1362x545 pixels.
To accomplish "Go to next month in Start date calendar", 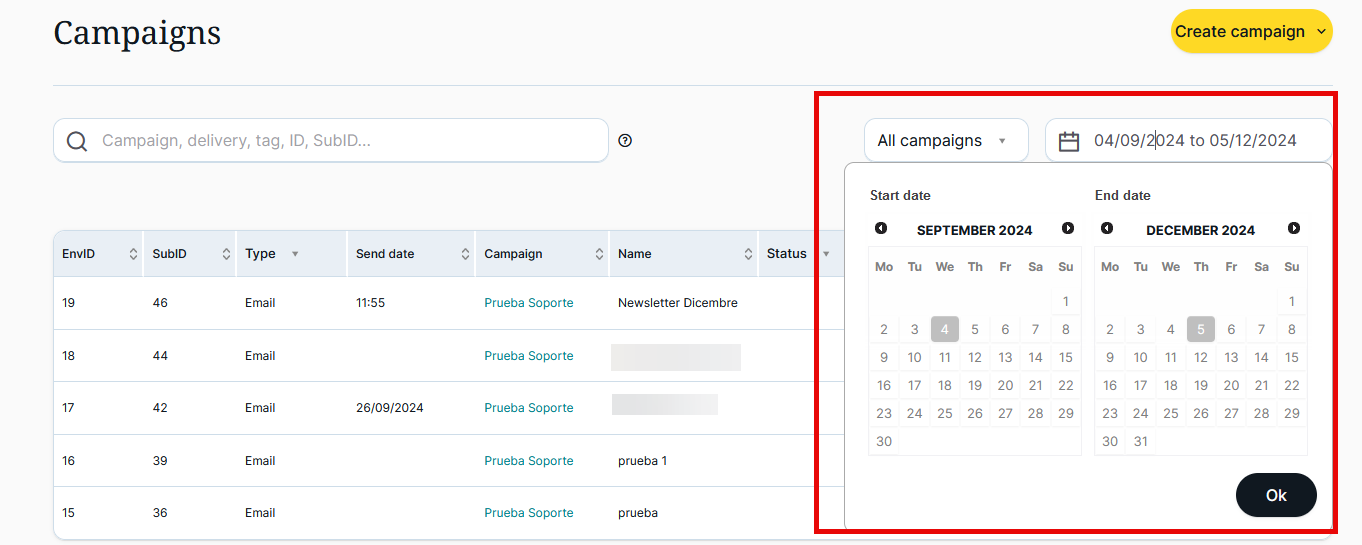I will (x=1068, y=229).
